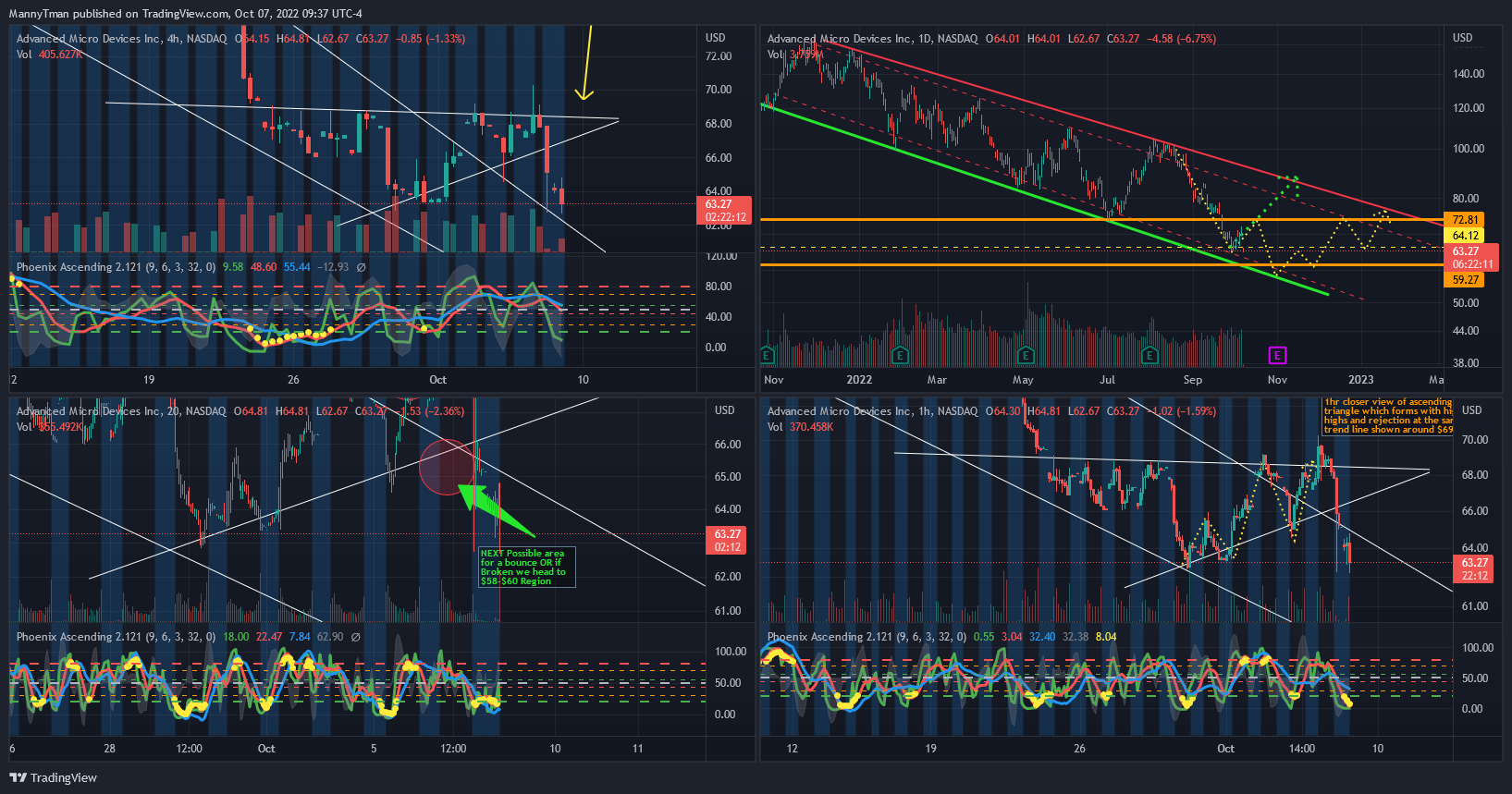
Task: Click the 72.00 price on 4h price scale
Action: tap(719, 56)
